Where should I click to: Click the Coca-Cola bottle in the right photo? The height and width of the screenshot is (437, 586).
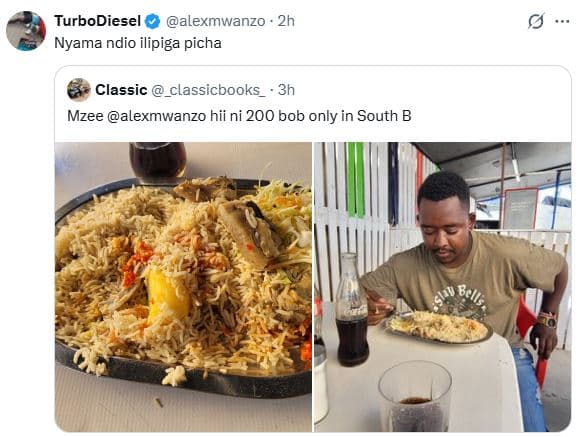click(x=351, y=310)
